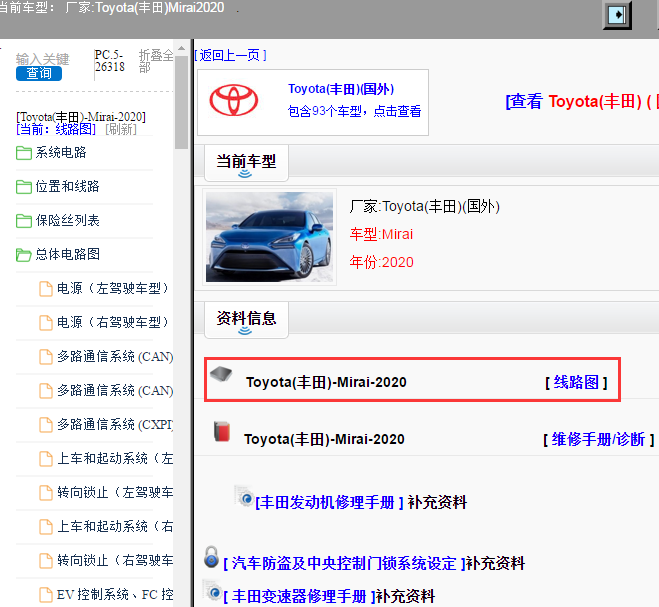
Task: Open EV 控制系统、FC 控 tree entry
Action: (115, 595)
